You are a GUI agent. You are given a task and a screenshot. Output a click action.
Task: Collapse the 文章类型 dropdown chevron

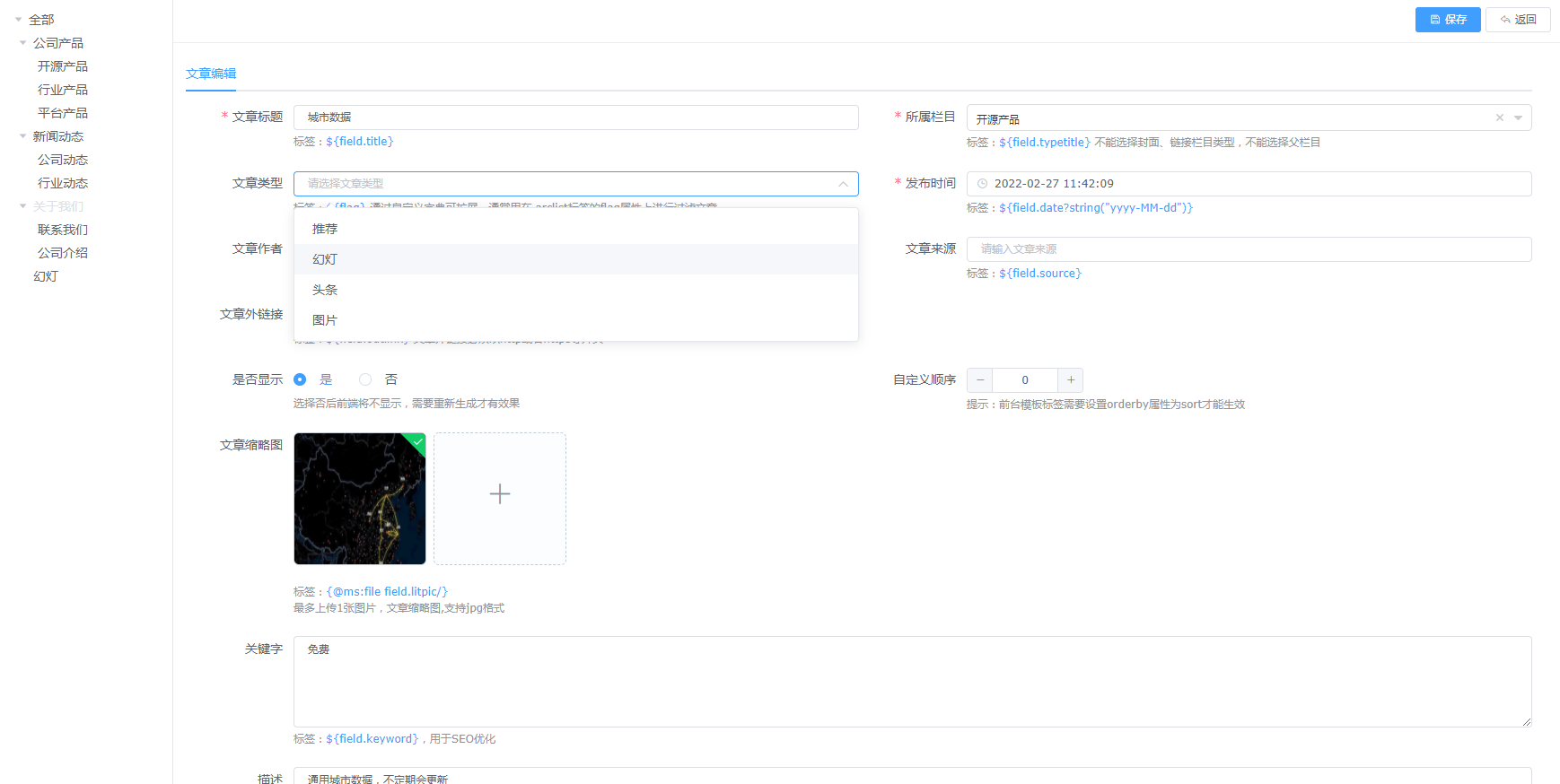coord(843,184)
